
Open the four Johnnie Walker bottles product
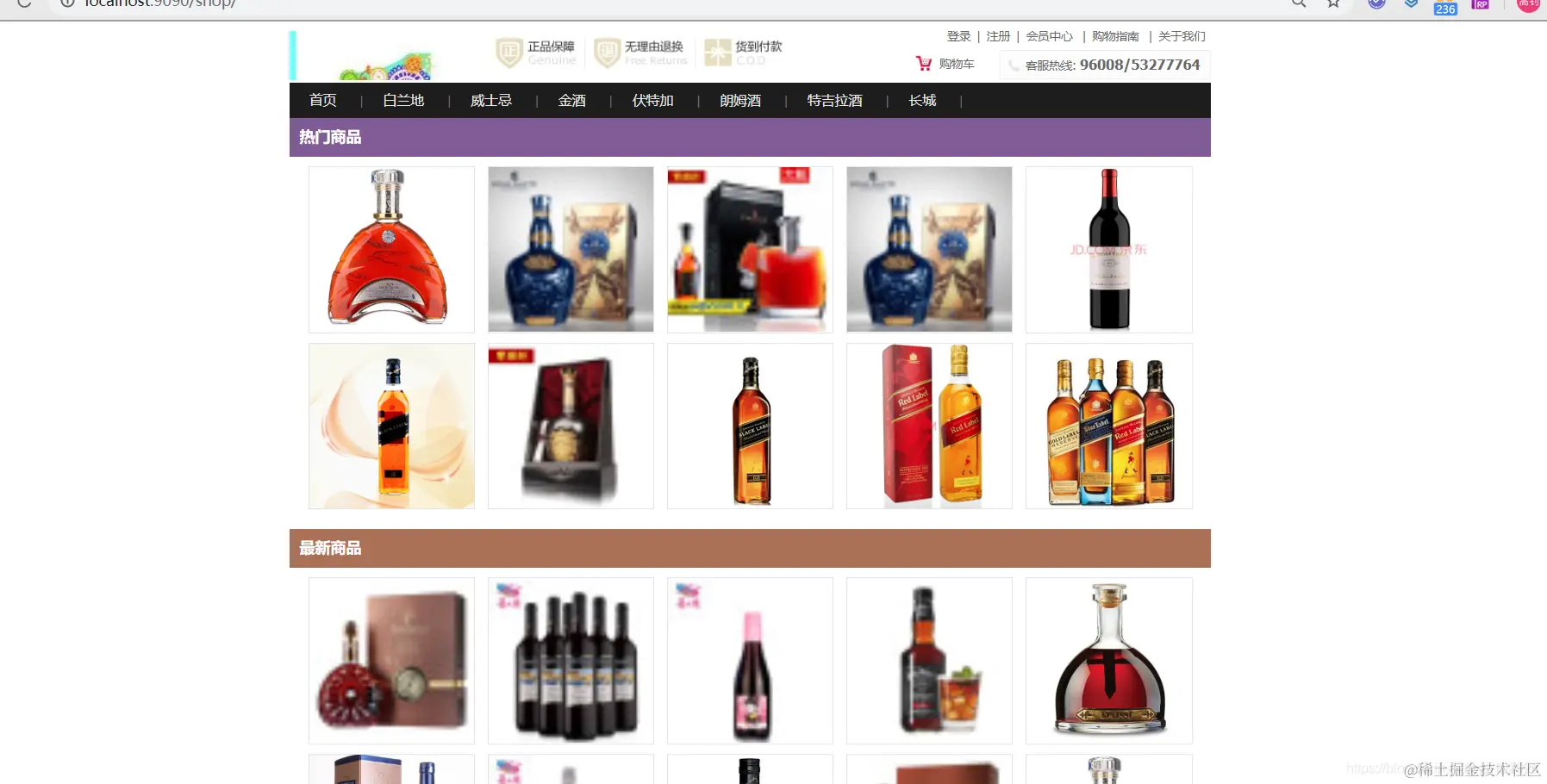pos(1108,426)
